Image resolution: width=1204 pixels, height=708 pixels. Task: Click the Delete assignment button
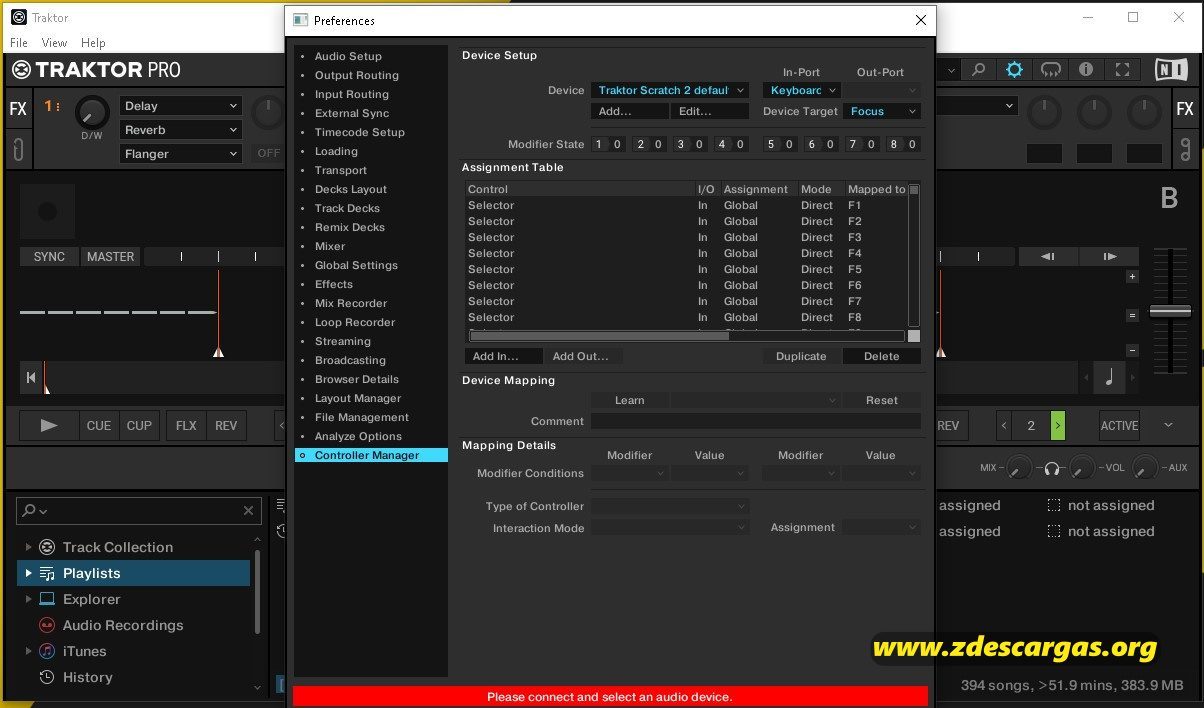(881, 356)
